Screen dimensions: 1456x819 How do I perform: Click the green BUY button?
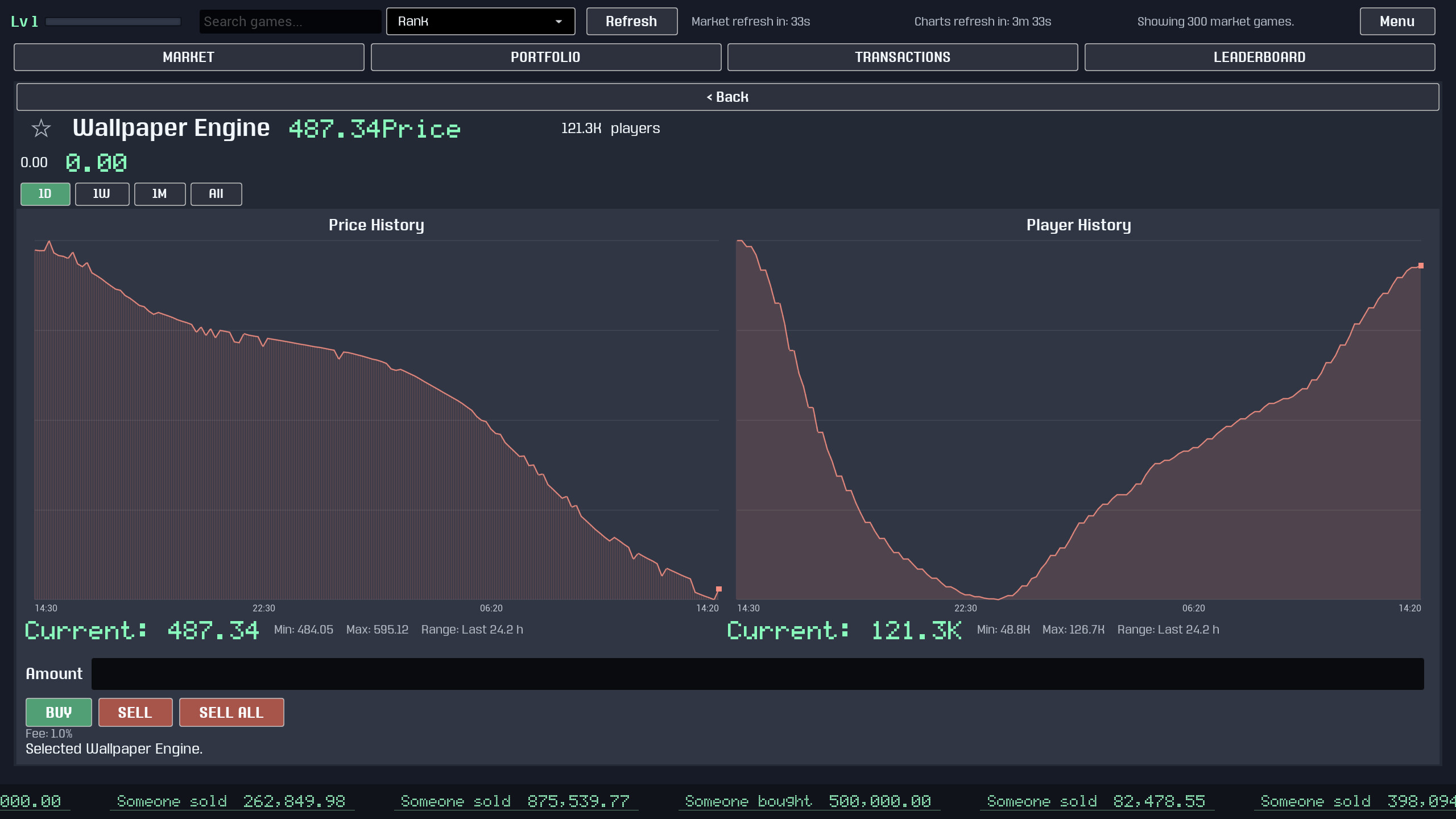[x=59, y=712]
